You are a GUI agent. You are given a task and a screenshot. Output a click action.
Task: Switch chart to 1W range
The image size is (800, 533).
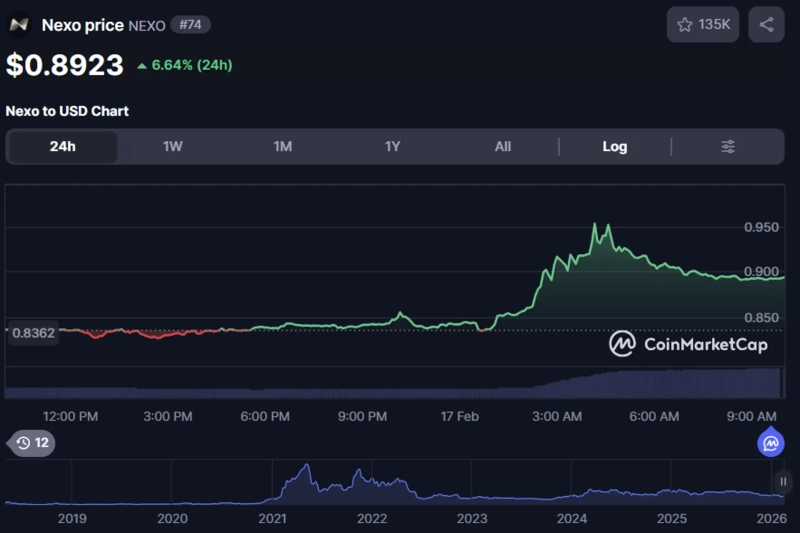(x=173, y=147)
